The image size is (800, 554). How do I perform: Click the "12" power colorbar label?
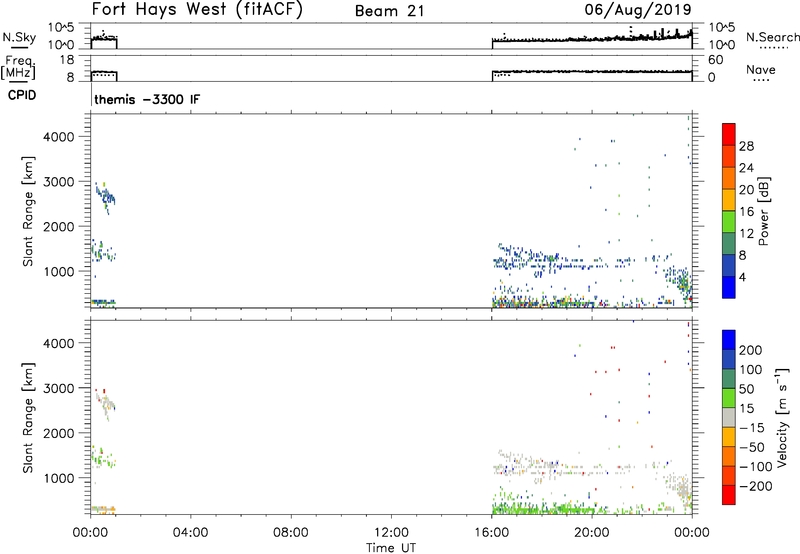tap(746, 234)
